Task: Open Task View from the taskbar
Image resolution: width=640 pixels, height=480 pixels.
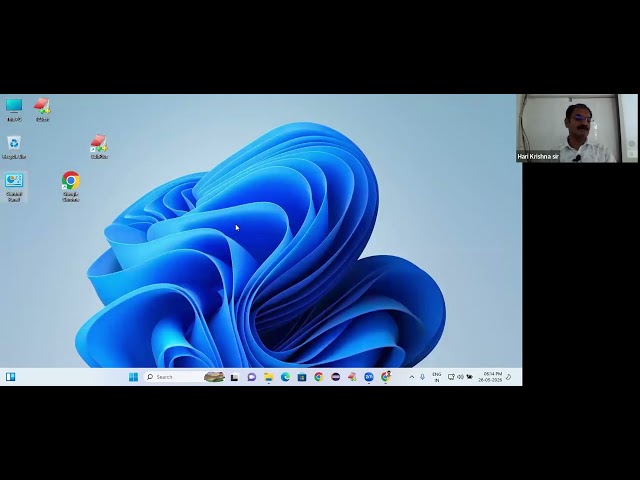Action: pyautogui.click(x=234, y=377)
